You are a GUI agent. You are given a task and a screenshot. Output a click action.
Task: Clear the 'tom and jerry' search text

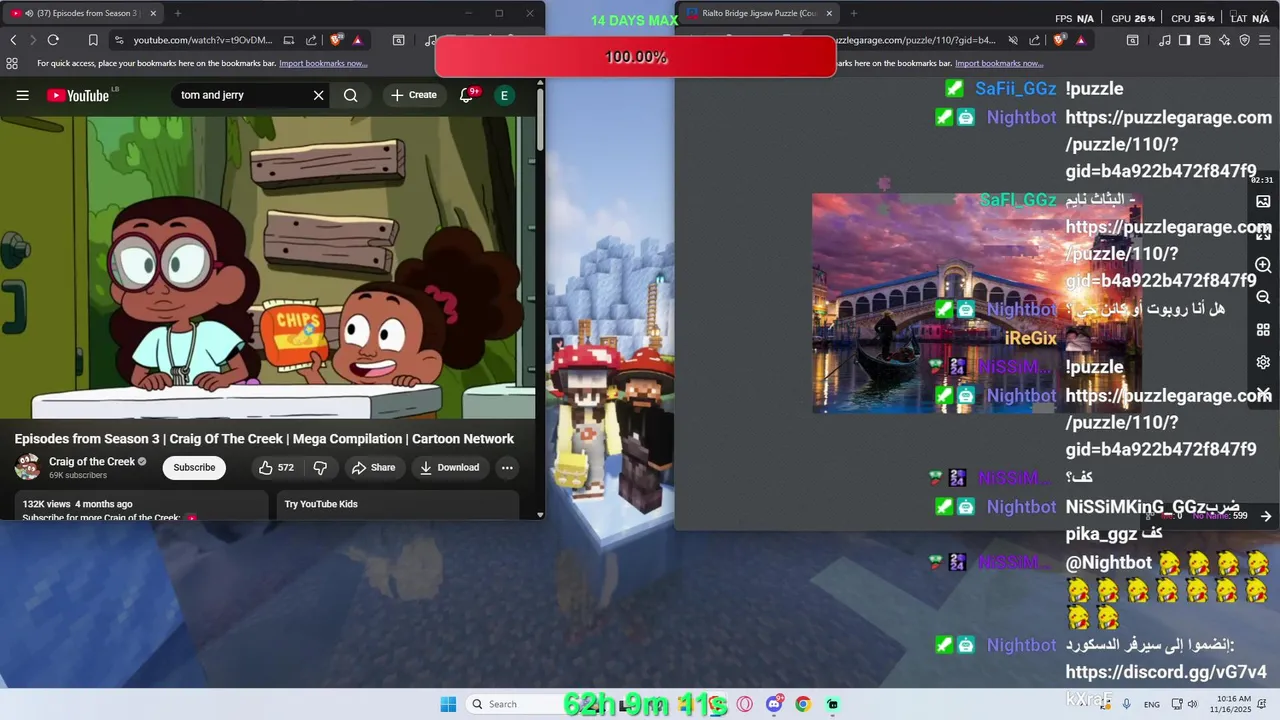coord(318,95)
